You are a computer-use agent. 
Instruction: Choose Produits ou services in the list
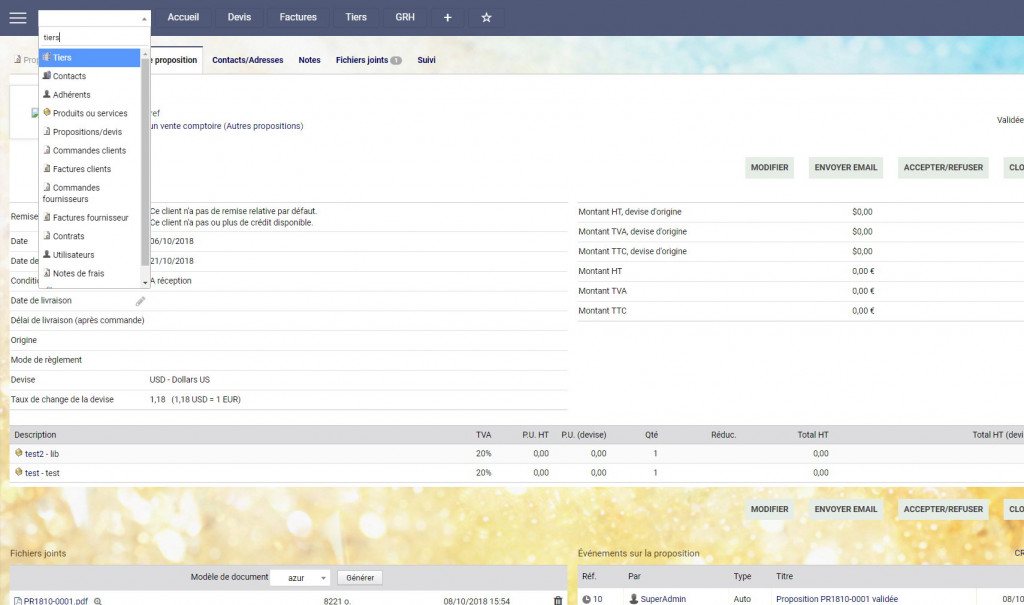coord(90,113)
